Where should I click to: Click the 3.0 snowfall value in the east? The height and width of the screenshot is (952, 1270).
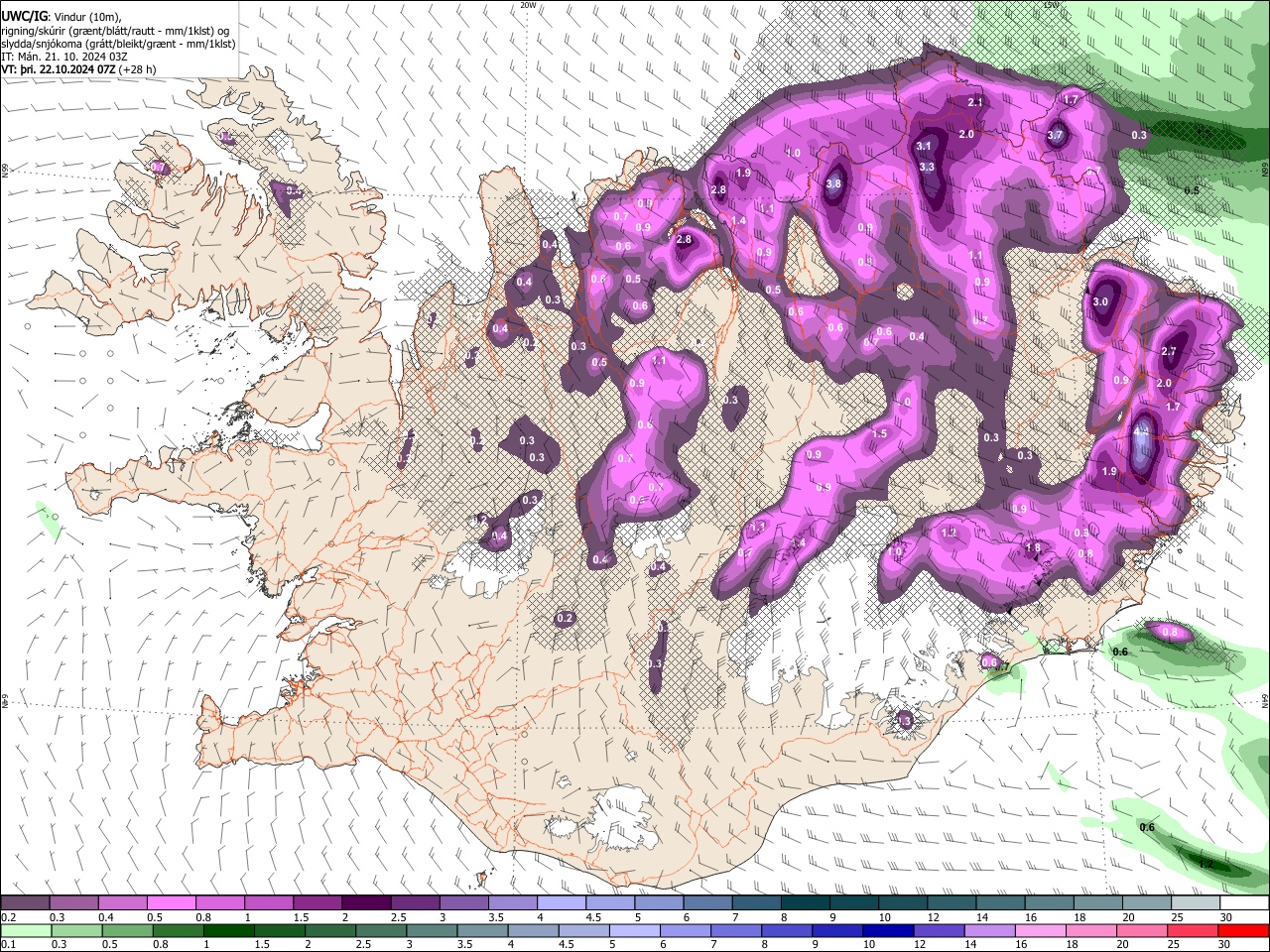[x=1099, y=301]
